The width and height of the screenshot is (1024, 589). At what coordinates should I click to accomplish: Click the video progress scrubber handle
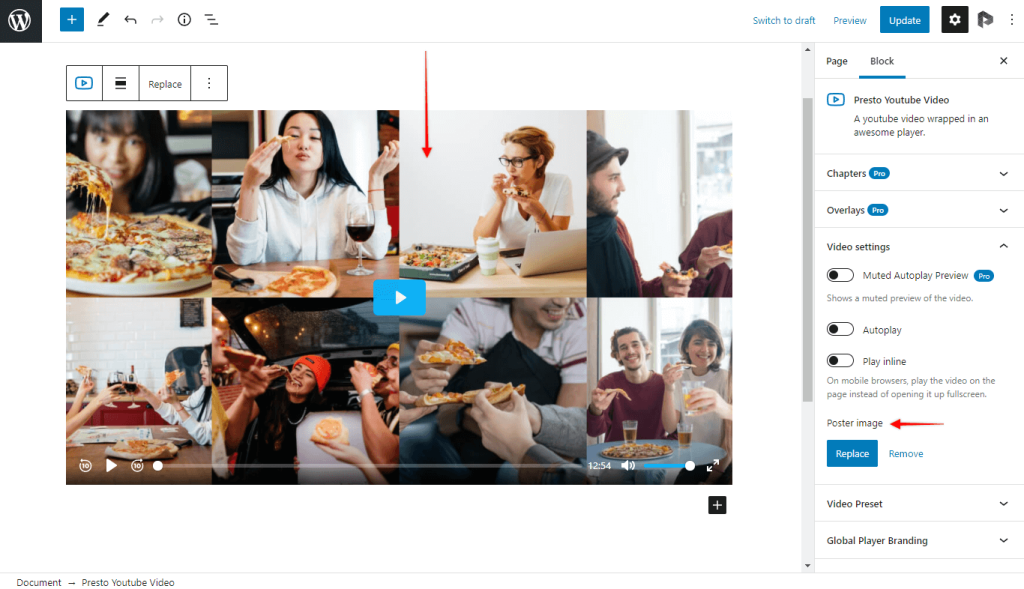tap(157, 466)
